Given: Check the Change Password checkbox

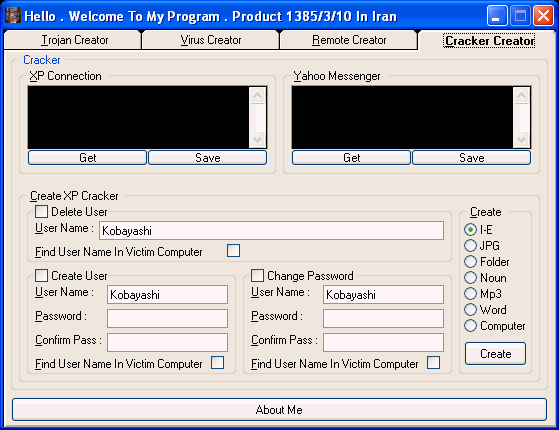Looking at the screenshot, I should point(257,275).
